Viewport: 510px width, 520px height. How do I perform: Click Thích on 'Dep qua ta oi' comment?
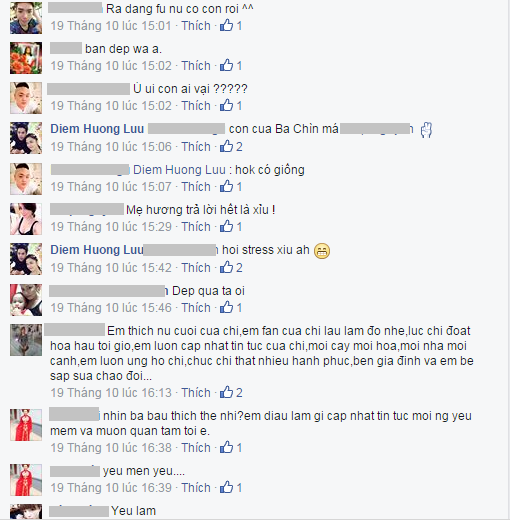(x=196, y=307)
